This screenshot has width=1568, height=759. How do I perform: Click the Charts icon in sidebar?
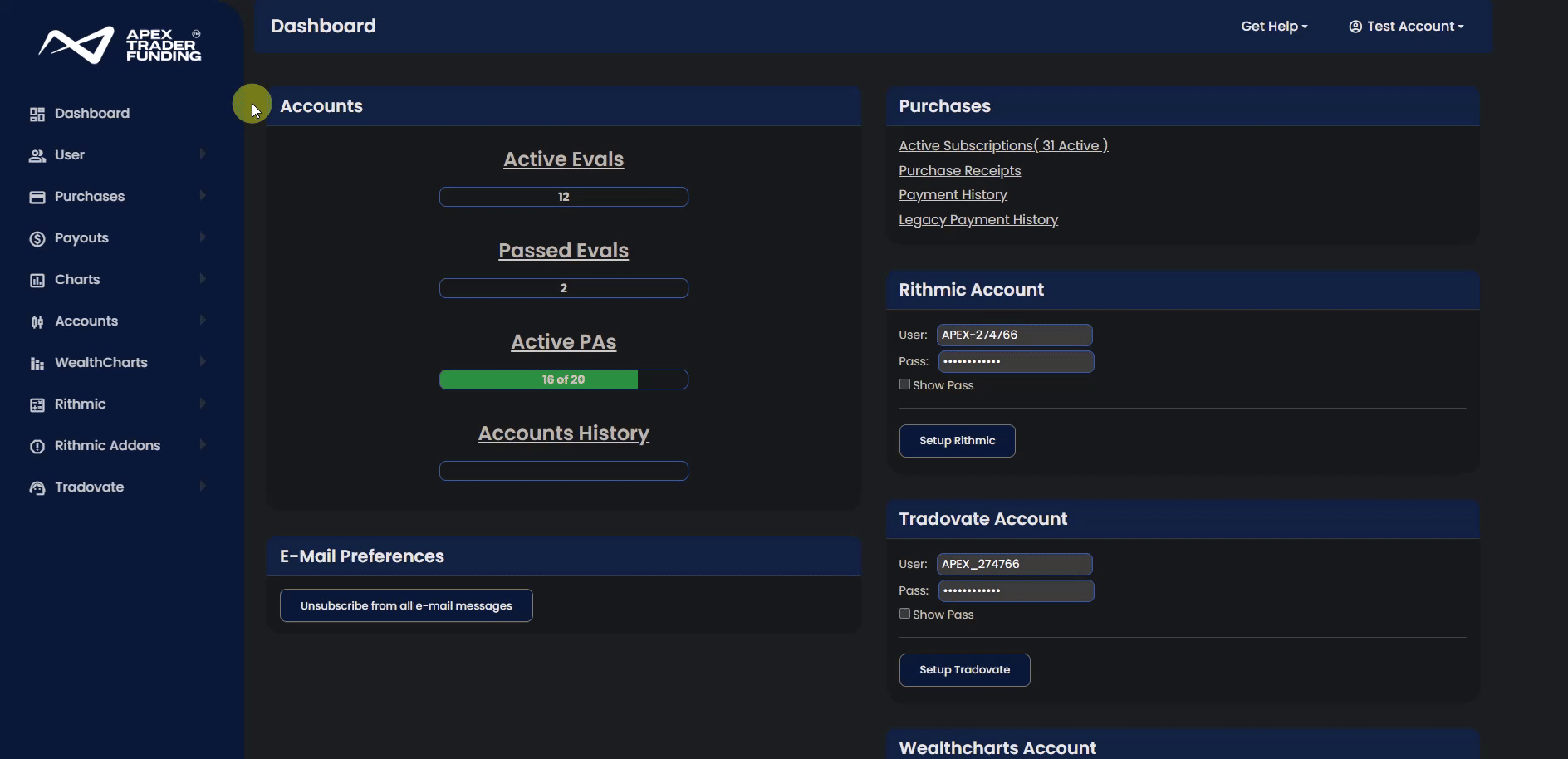click(37, 281)
